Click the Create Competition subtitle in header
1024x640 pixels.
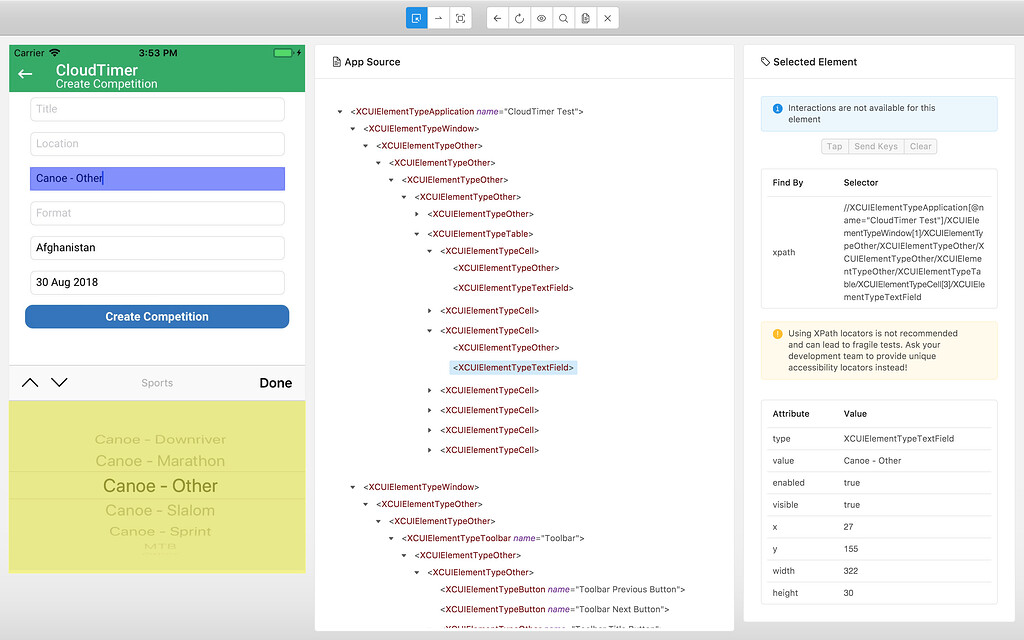[x=106, y=84]
